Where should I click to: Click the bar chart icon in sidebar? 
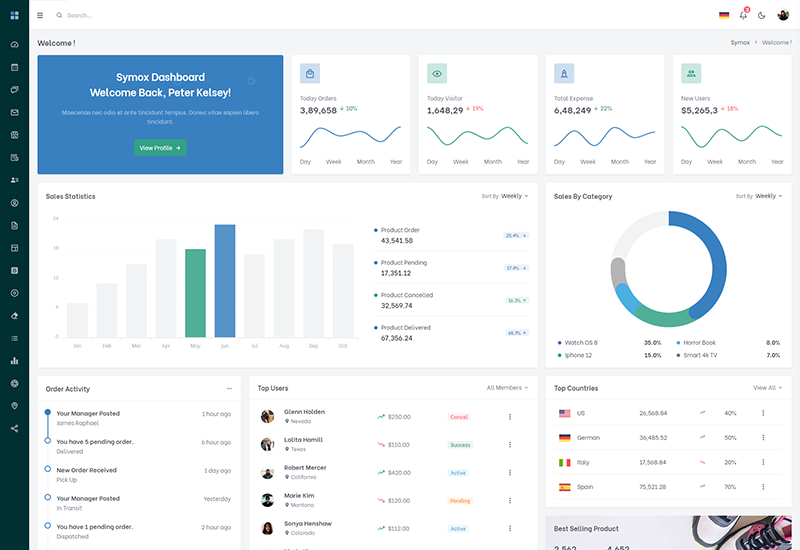pos(14,360)
